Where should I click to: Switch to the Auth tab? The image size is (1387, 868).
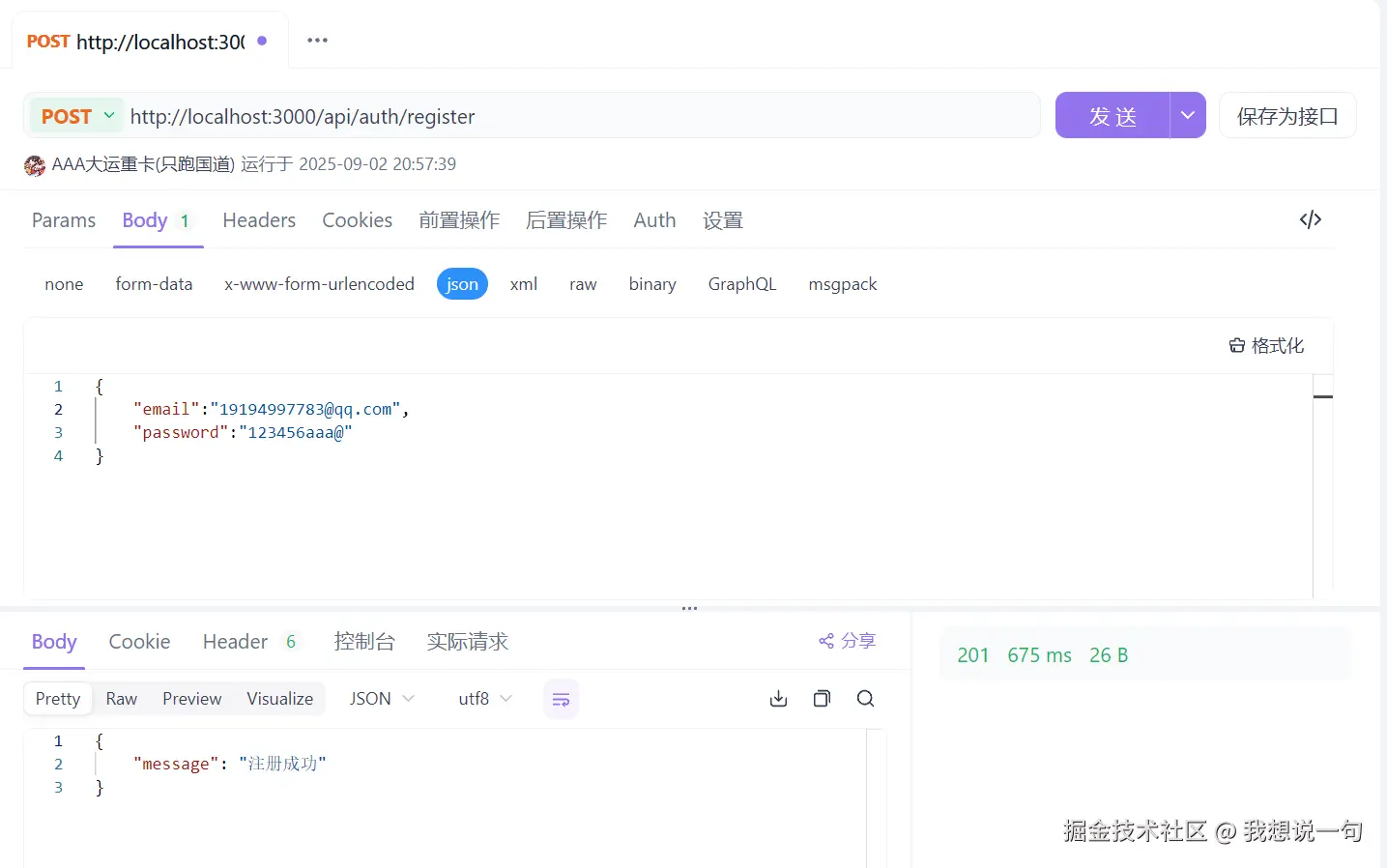click(654, 220)
